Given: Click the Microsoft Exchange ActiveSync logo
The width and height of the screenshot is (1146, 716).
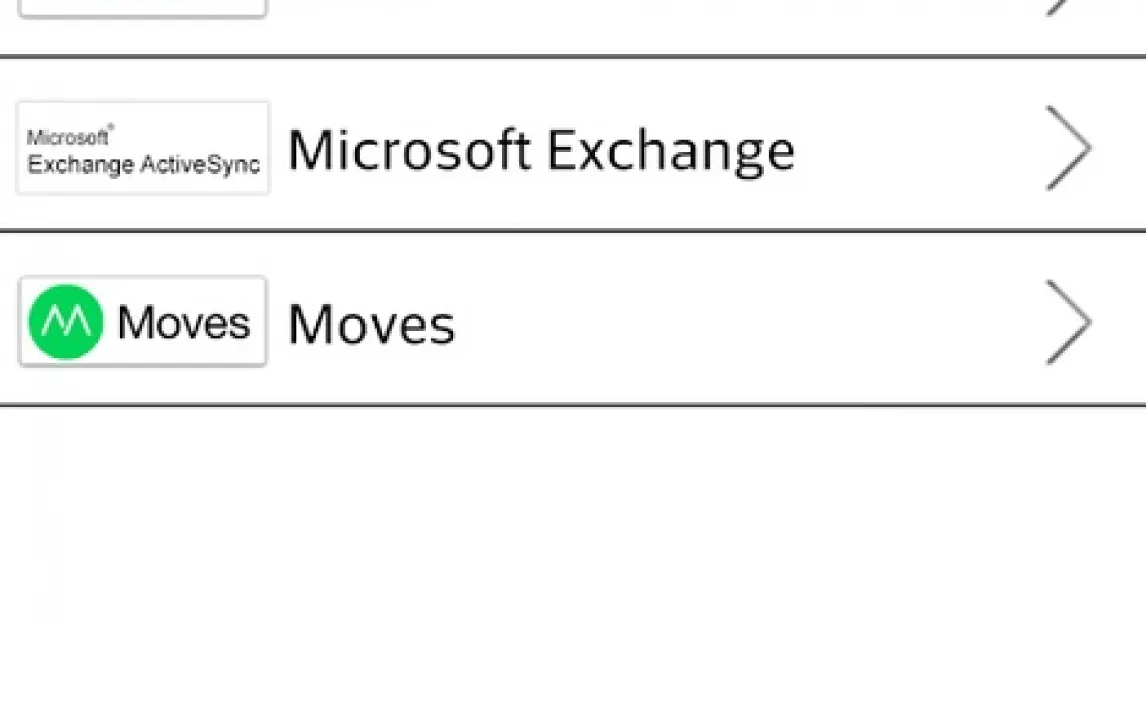Looking at the screenshot, I should click(143, 149).
